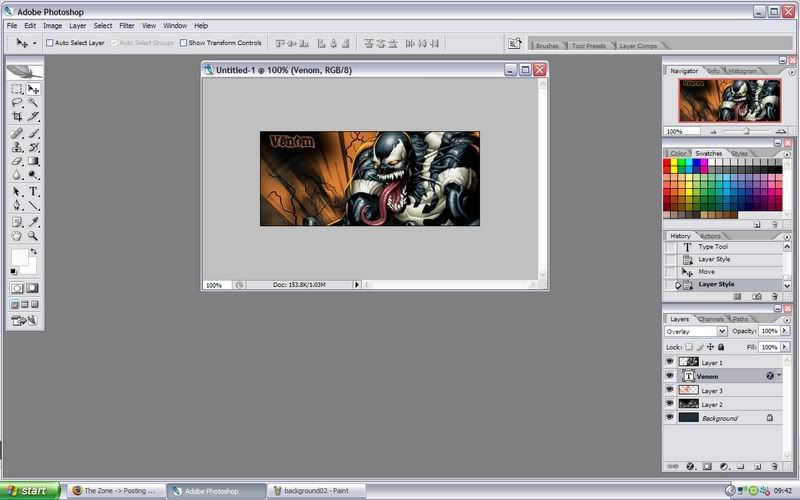
Task: Select the Zoom tool
Action: click(33, 236)
